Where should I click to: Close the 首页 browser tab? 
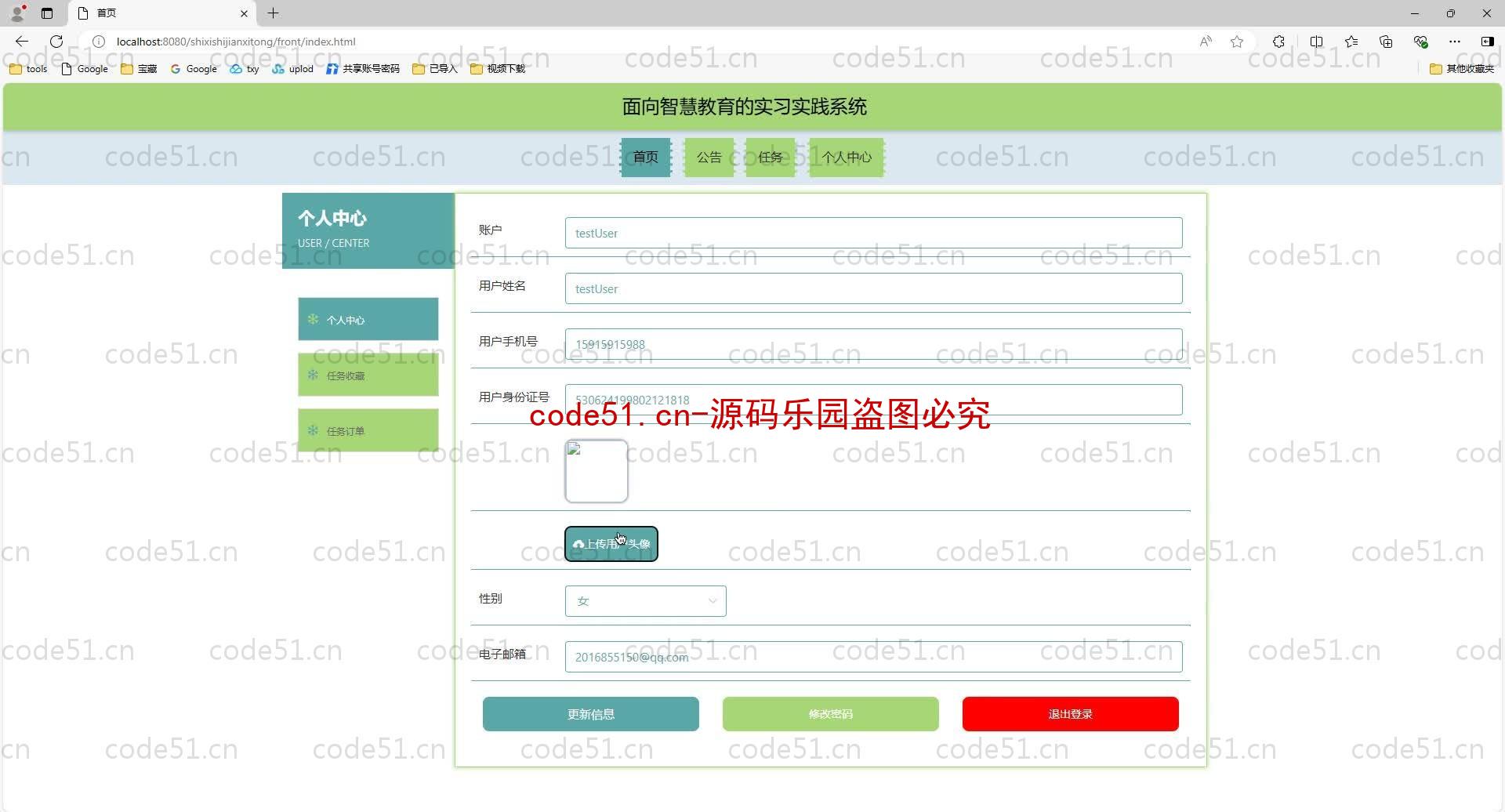244,13
